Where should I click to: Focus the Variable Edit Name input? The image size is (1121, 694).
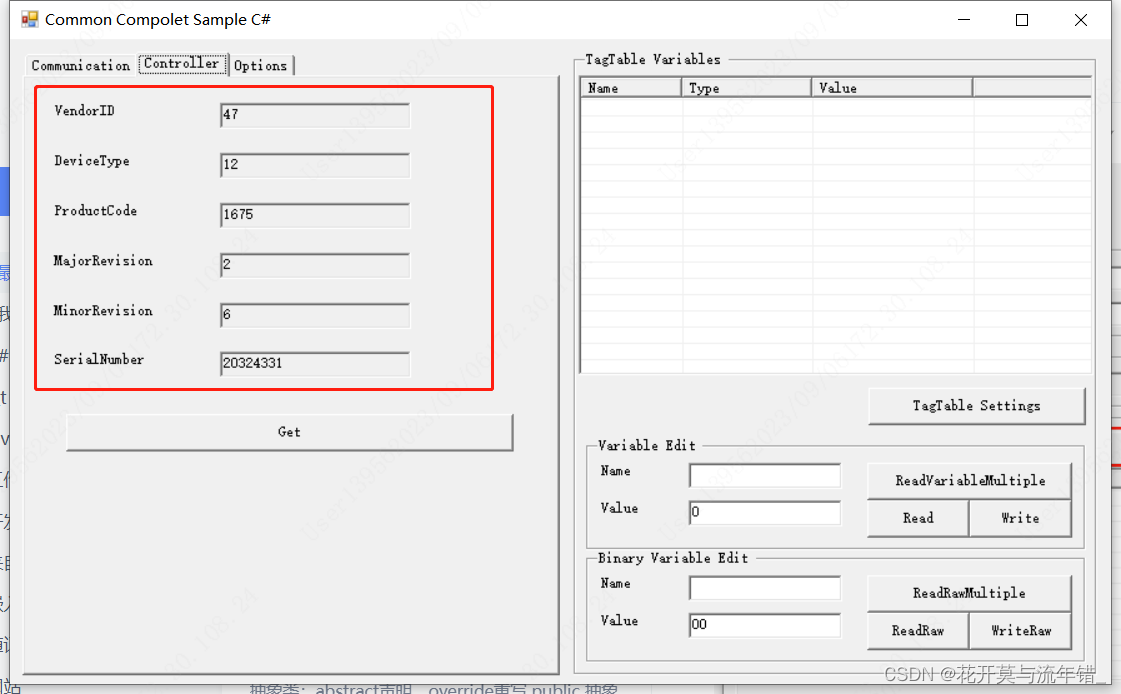[765, 475]
